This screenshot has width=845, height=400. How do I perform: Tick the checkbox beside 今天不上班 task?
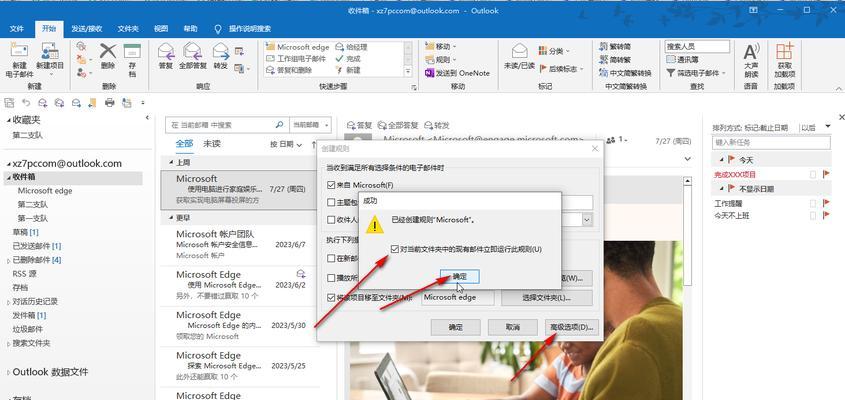812,216
